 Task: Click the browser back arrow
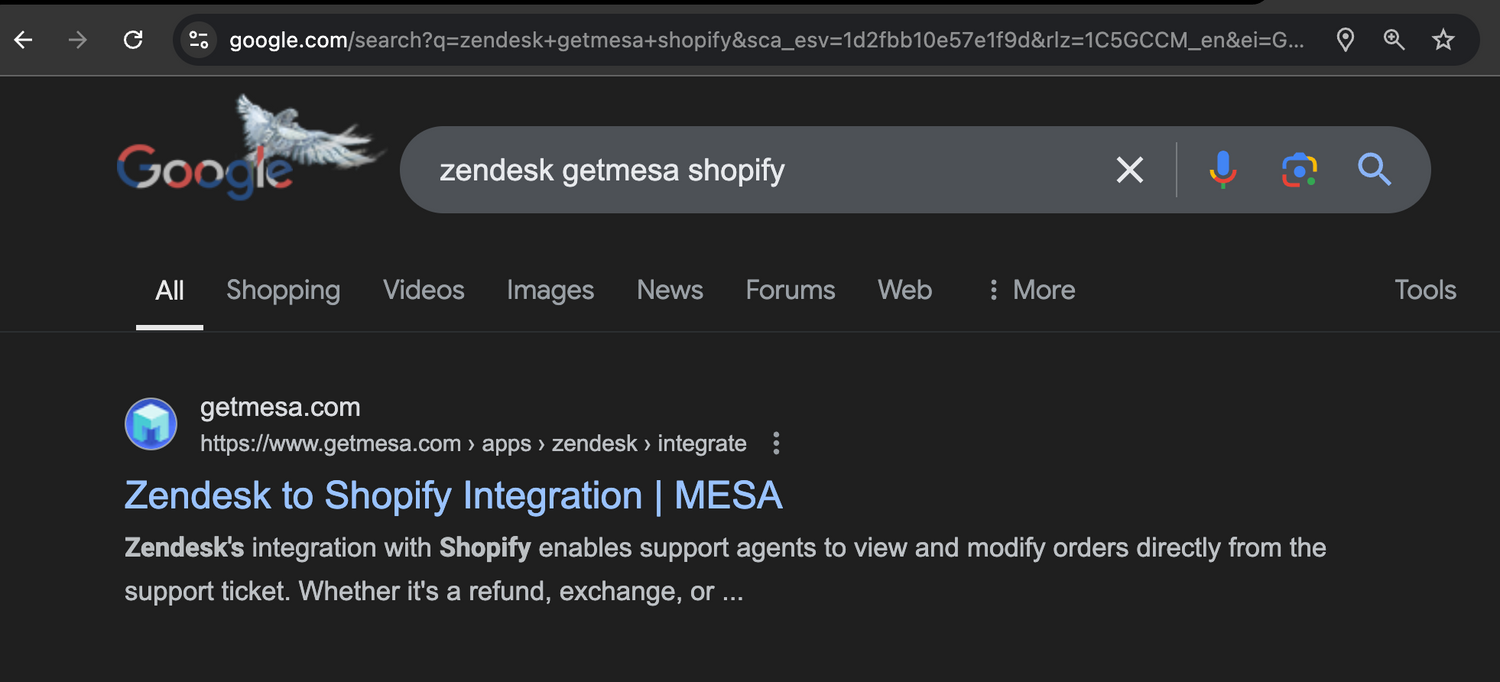click(23, 40)
